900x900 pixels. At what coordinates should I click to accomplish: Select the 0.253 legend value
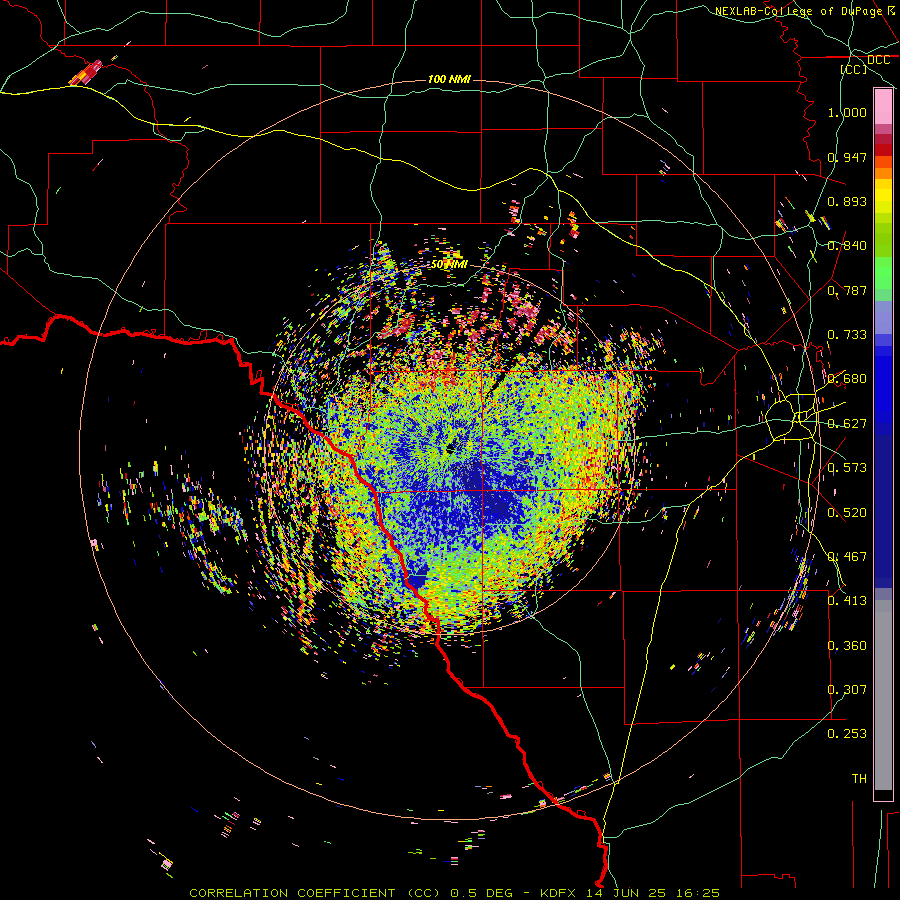coord(847,734)
